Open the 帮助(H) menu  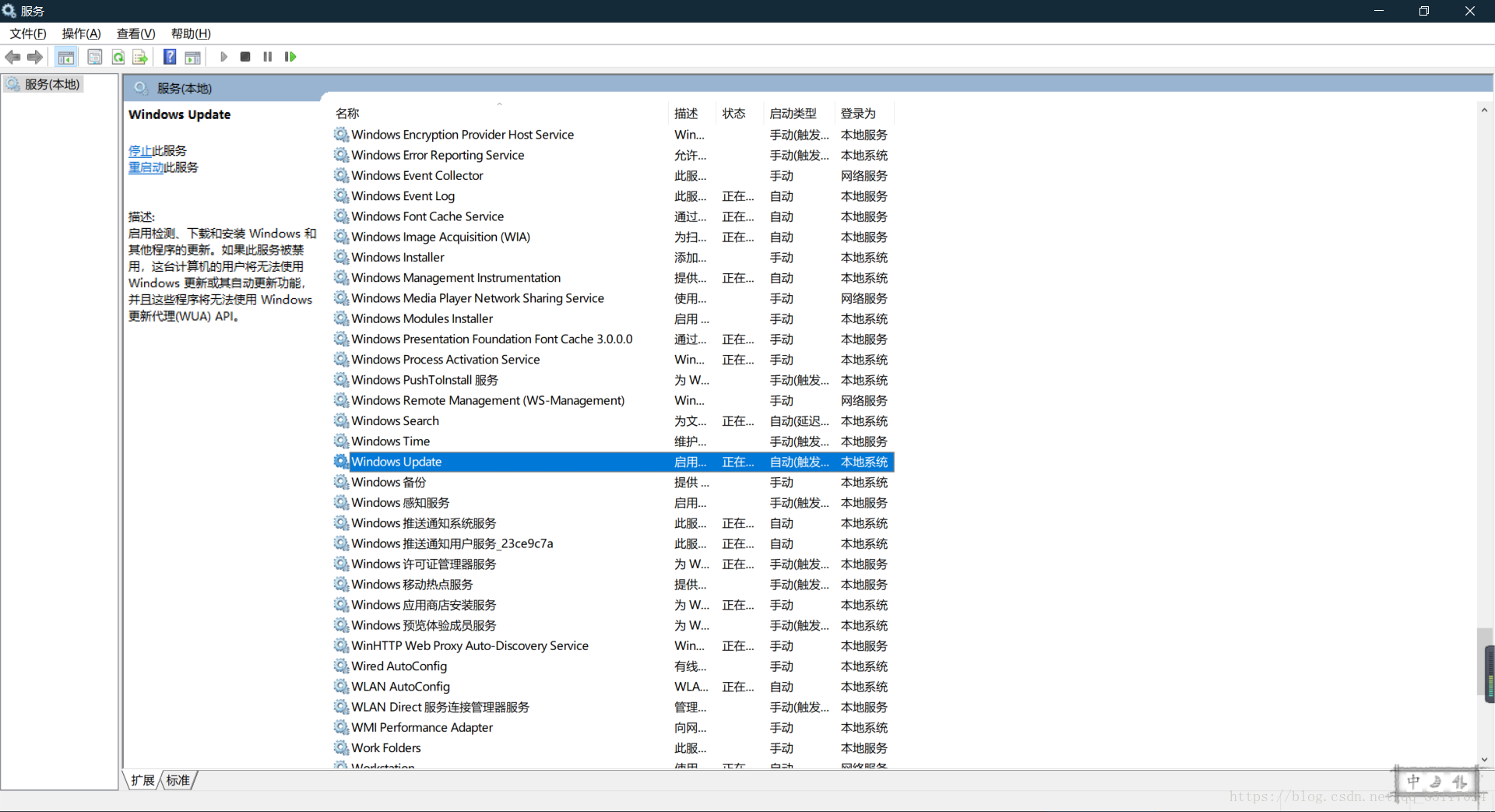coord(192,33)
